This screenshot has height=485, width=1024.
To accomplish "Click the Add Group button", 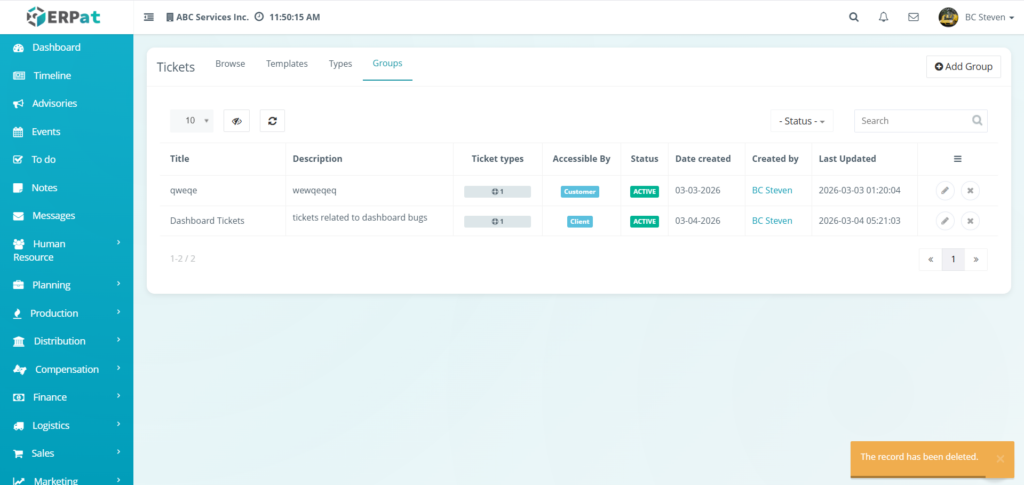I will pos(963,67).
